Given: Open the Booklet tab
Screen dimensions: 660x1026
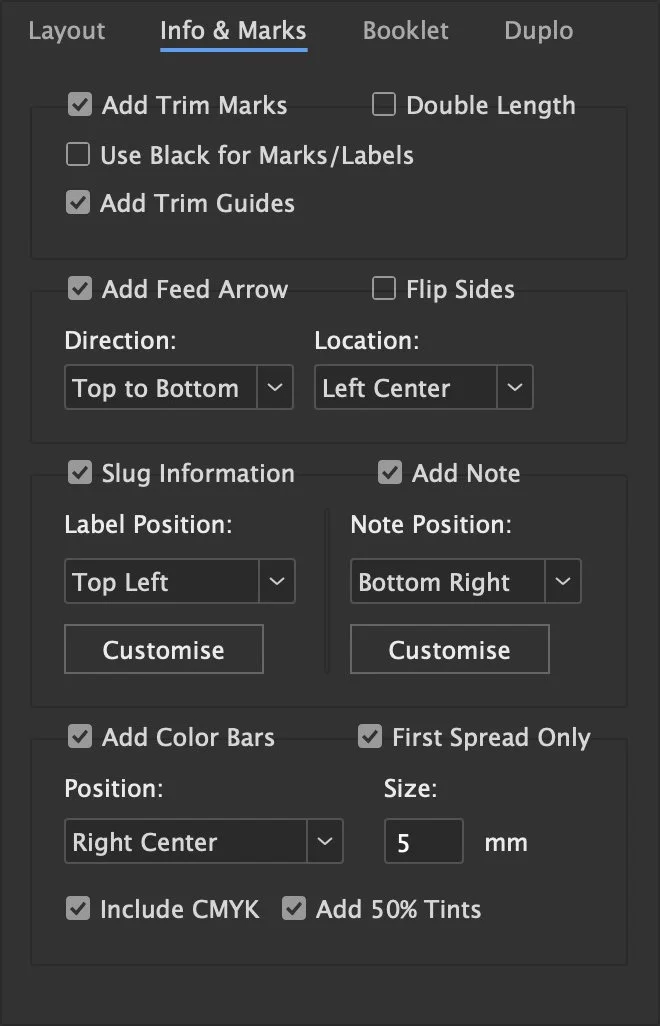Looking at the screenshot, I should 406,31.
